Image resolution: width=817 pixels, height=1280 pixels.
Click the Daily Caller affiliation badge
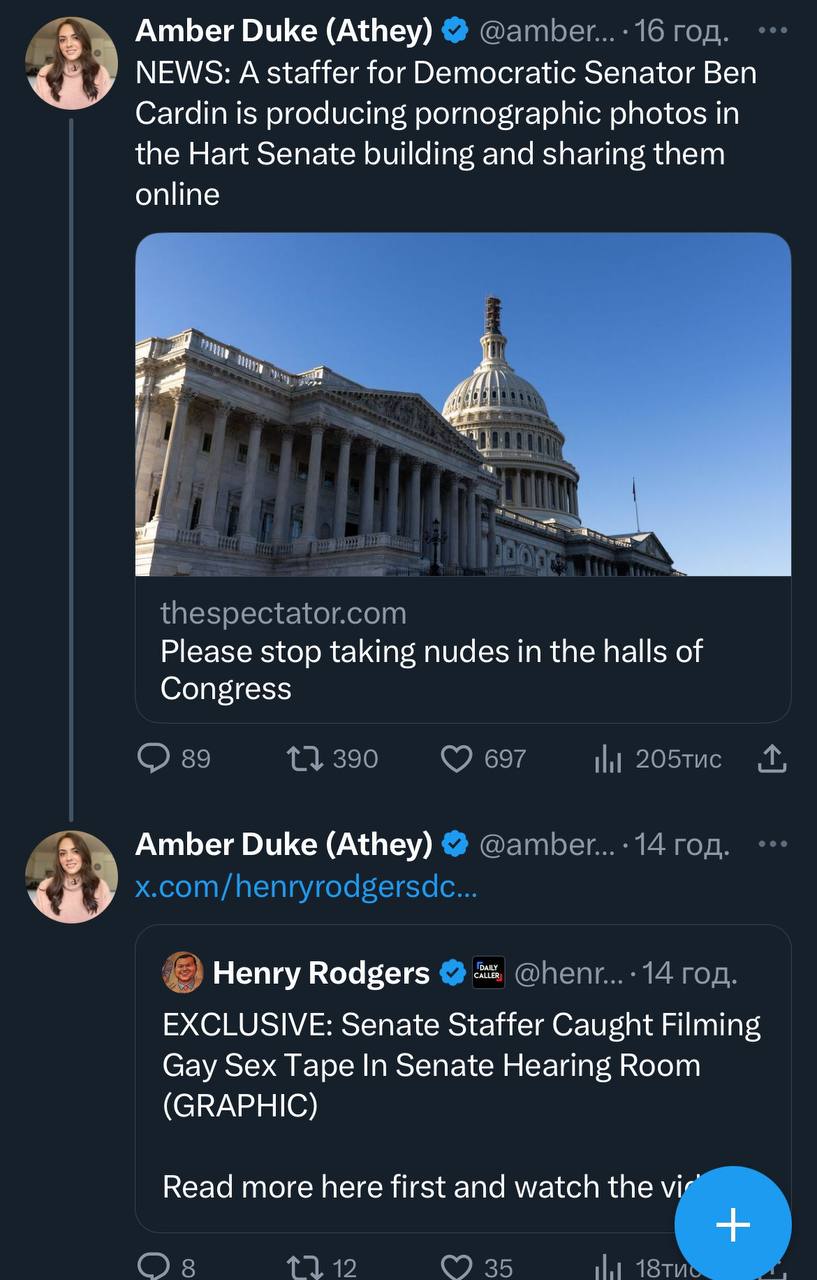point(489,972)
